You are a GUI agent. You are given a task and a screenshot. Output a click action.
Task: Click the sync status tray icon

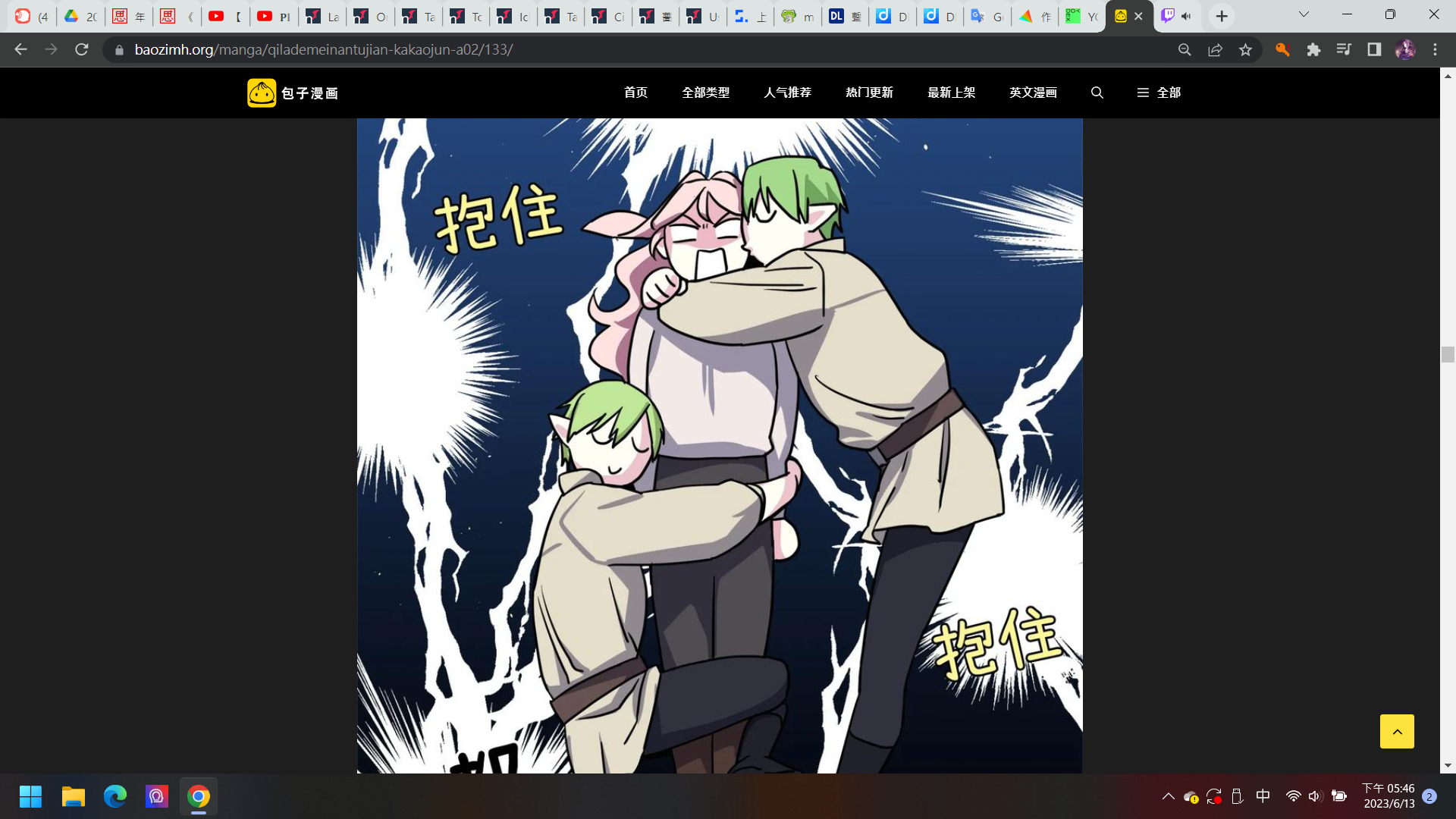click(x=1214, y=796)
